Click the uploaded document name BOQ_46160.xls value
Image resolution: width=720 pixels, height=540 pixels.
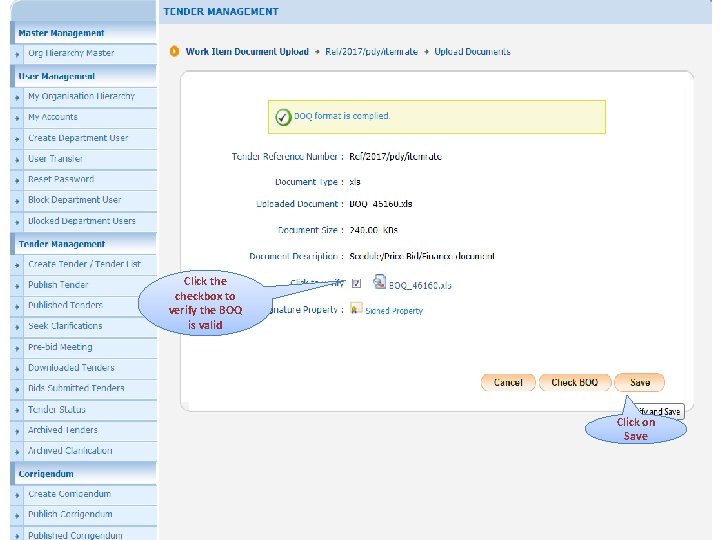click(381, 204)
